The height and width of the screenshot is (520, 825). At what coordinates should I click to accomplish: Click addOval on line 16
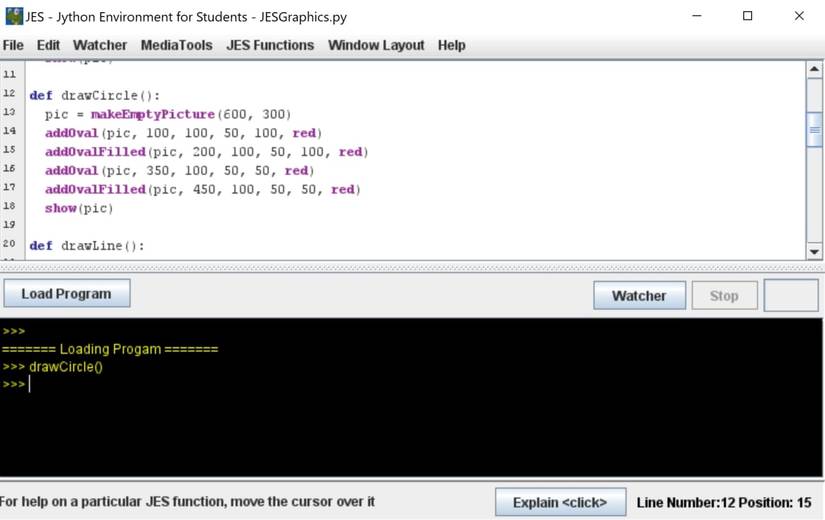(x=72, y=171)
